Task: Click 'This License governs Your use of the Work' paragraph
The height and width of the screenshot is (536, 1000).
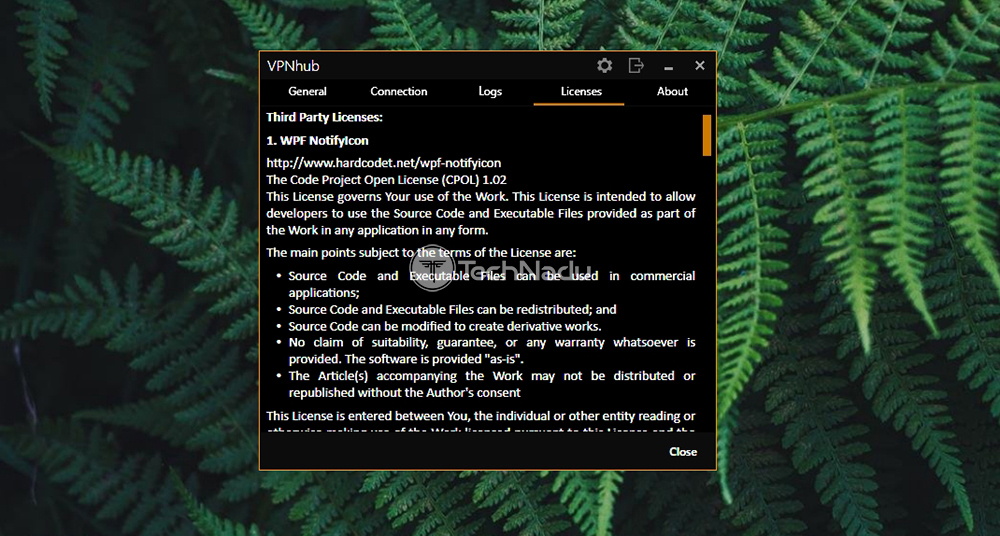Action: point(480,213)
